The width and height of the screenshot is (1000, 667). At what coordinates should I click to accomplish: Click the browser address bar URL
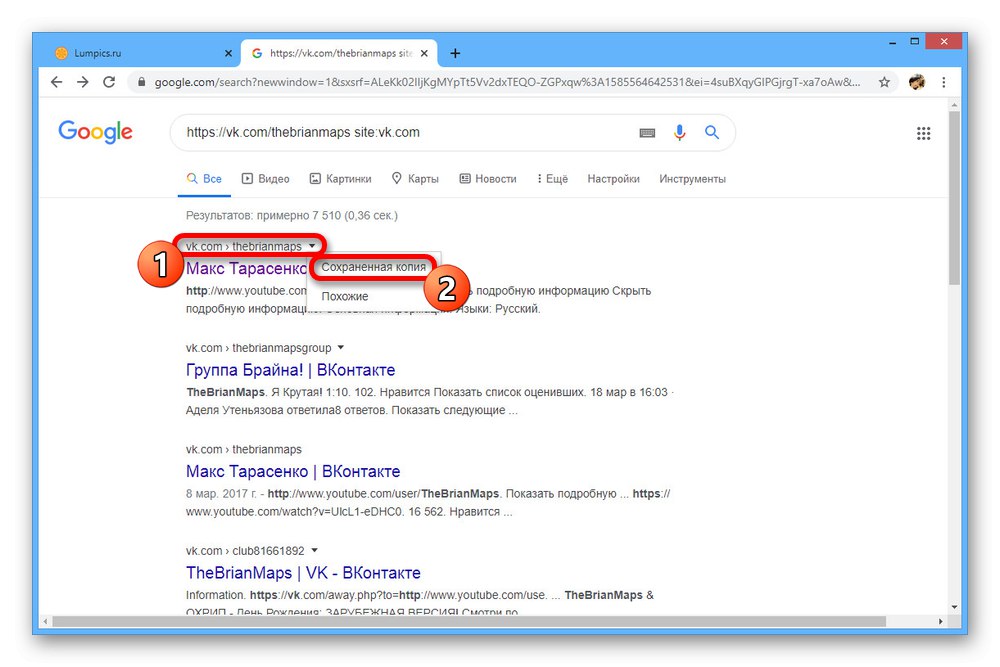tap(507, 82)
